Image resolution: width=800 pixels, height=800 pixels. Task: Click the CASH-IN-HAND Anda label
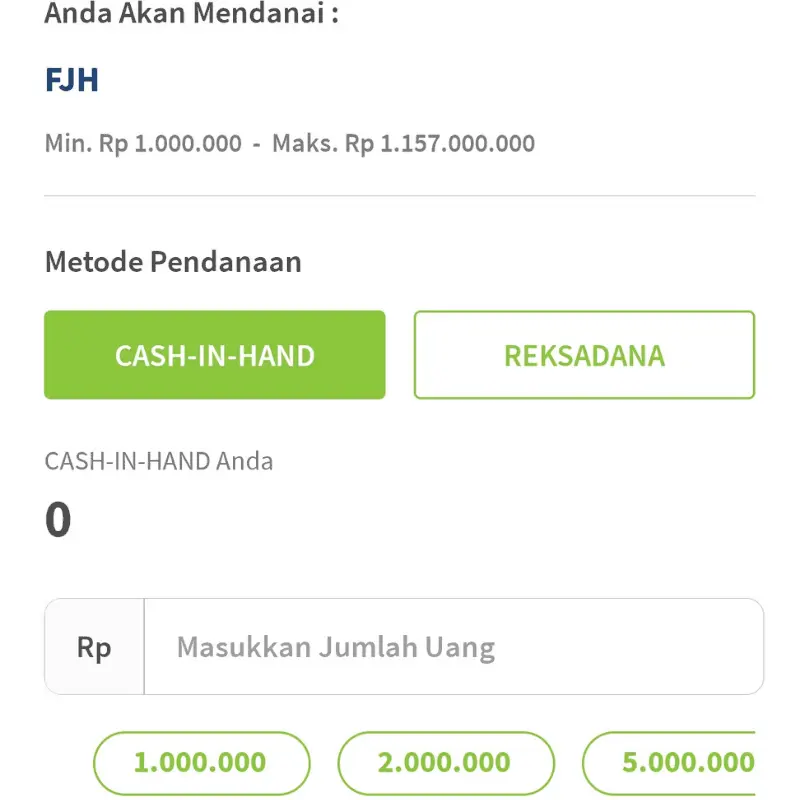pos(158,461)
